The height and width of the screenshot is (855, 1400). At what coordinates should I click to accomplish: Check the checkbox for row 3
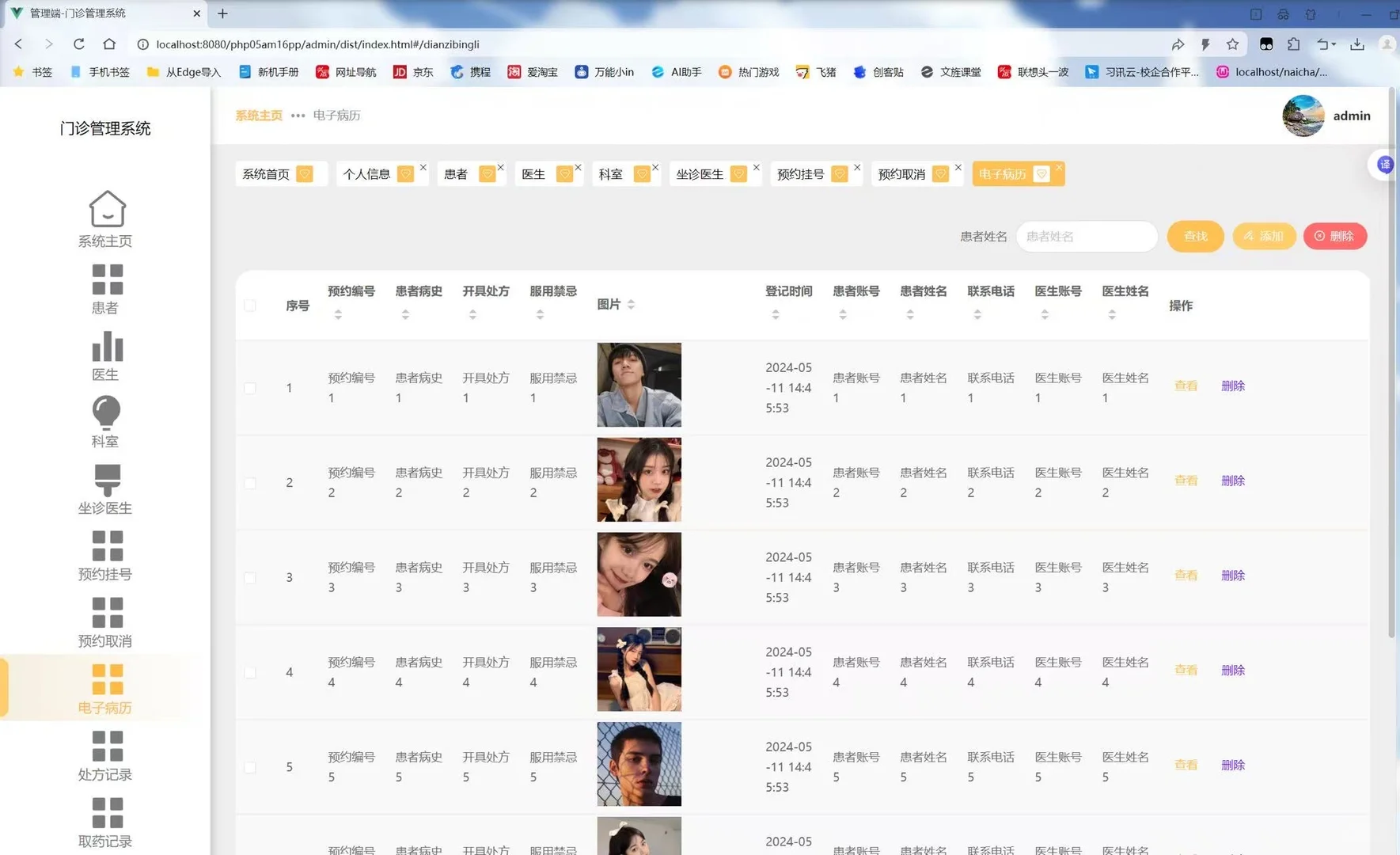250,578
